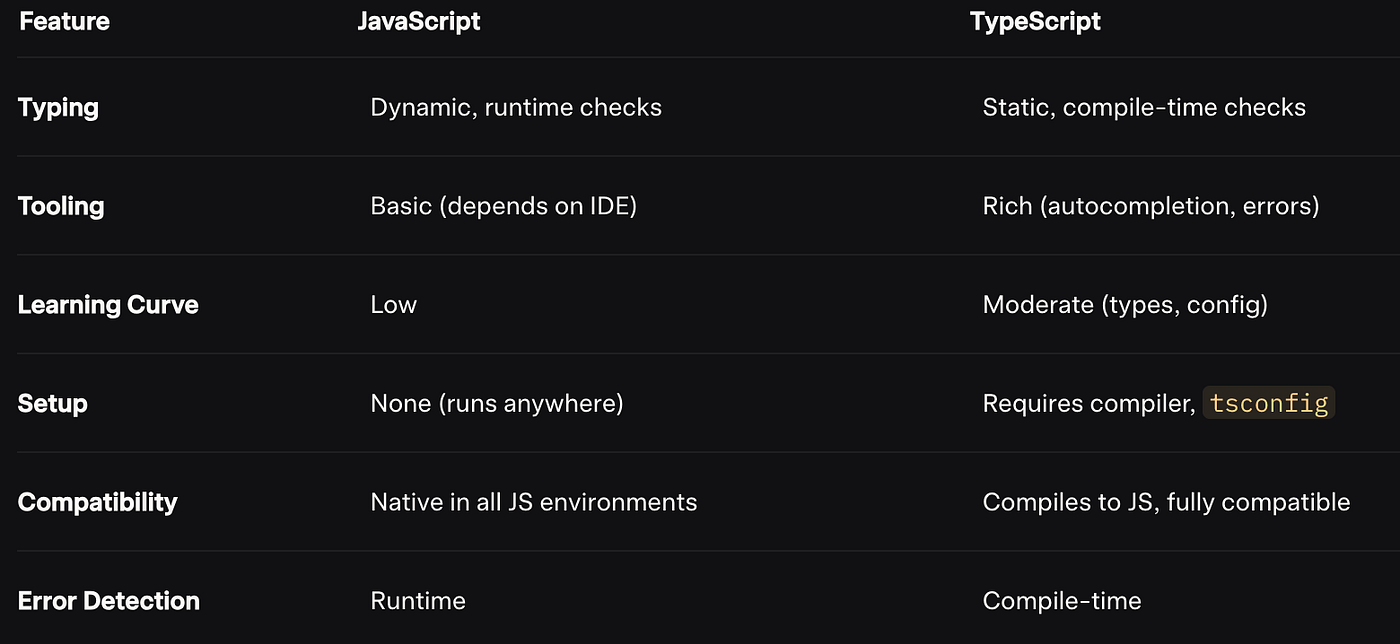The height and width of the screenshot is (644, 1400).
Task: Select the Compatibility row label
Action: [x=97, y=502]
